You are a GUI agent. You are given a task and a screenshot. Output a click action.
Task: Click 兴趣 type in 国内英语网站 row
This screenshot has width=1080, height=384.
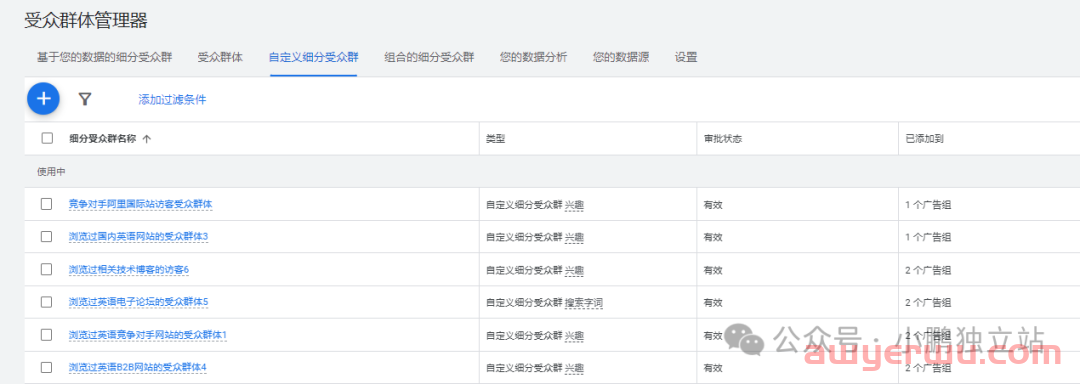coord(574,237)
